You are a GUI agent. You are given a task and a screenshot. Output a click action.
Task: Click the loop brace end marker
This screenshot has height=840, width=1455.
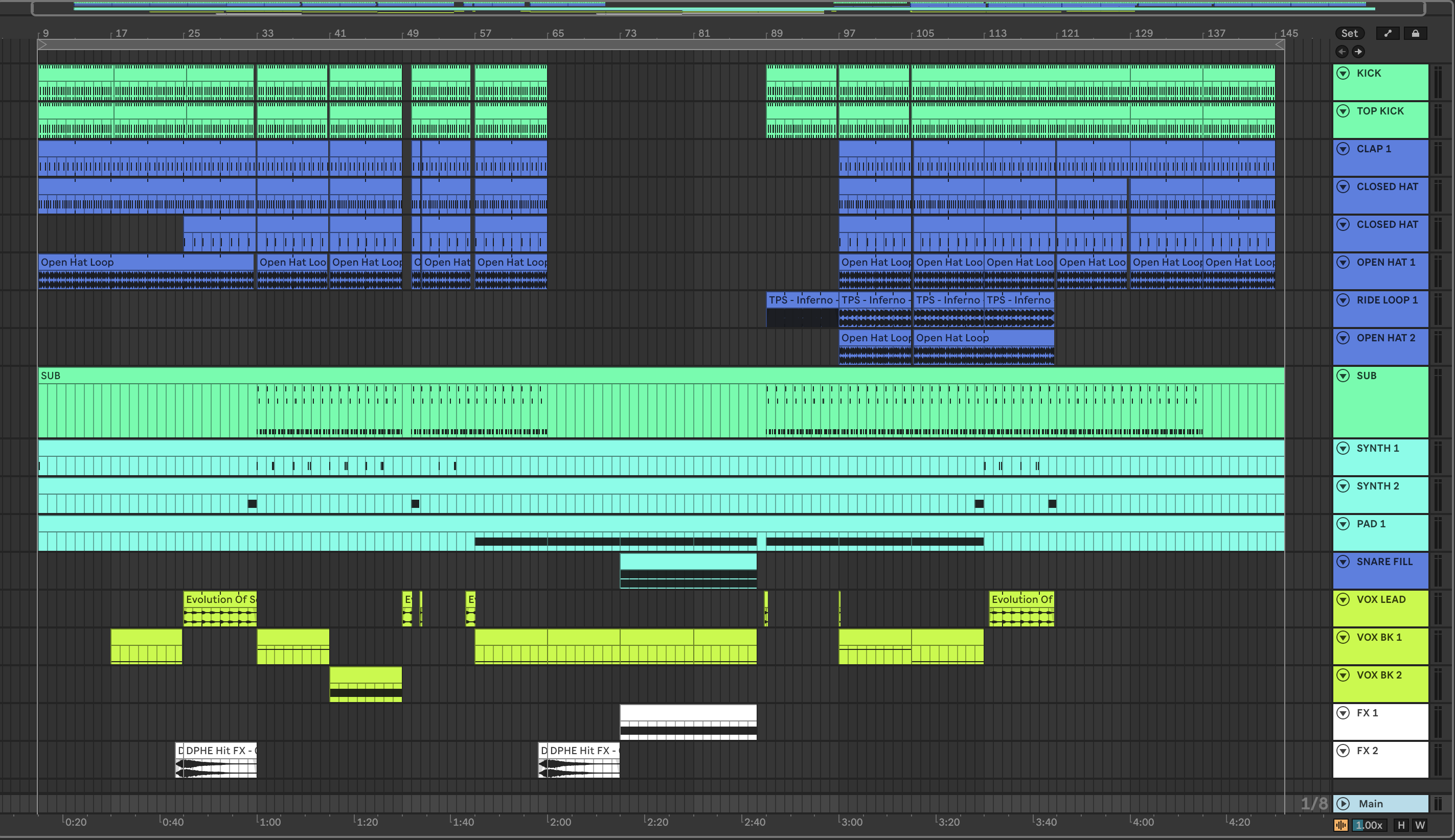[x=1280, y=44]
